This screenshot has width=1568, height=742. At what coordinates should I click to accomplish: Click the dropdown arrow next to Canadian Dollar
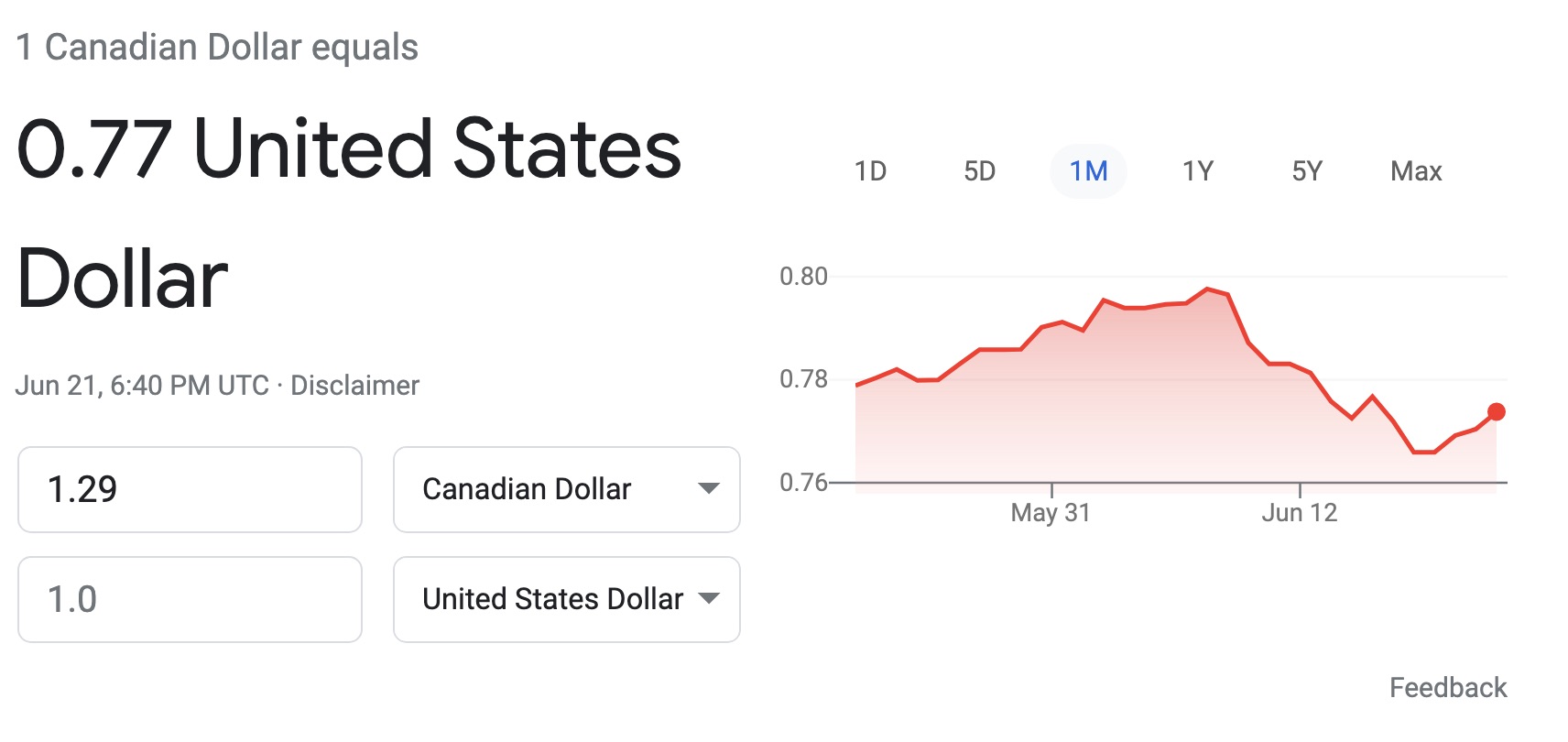[708, 489]
